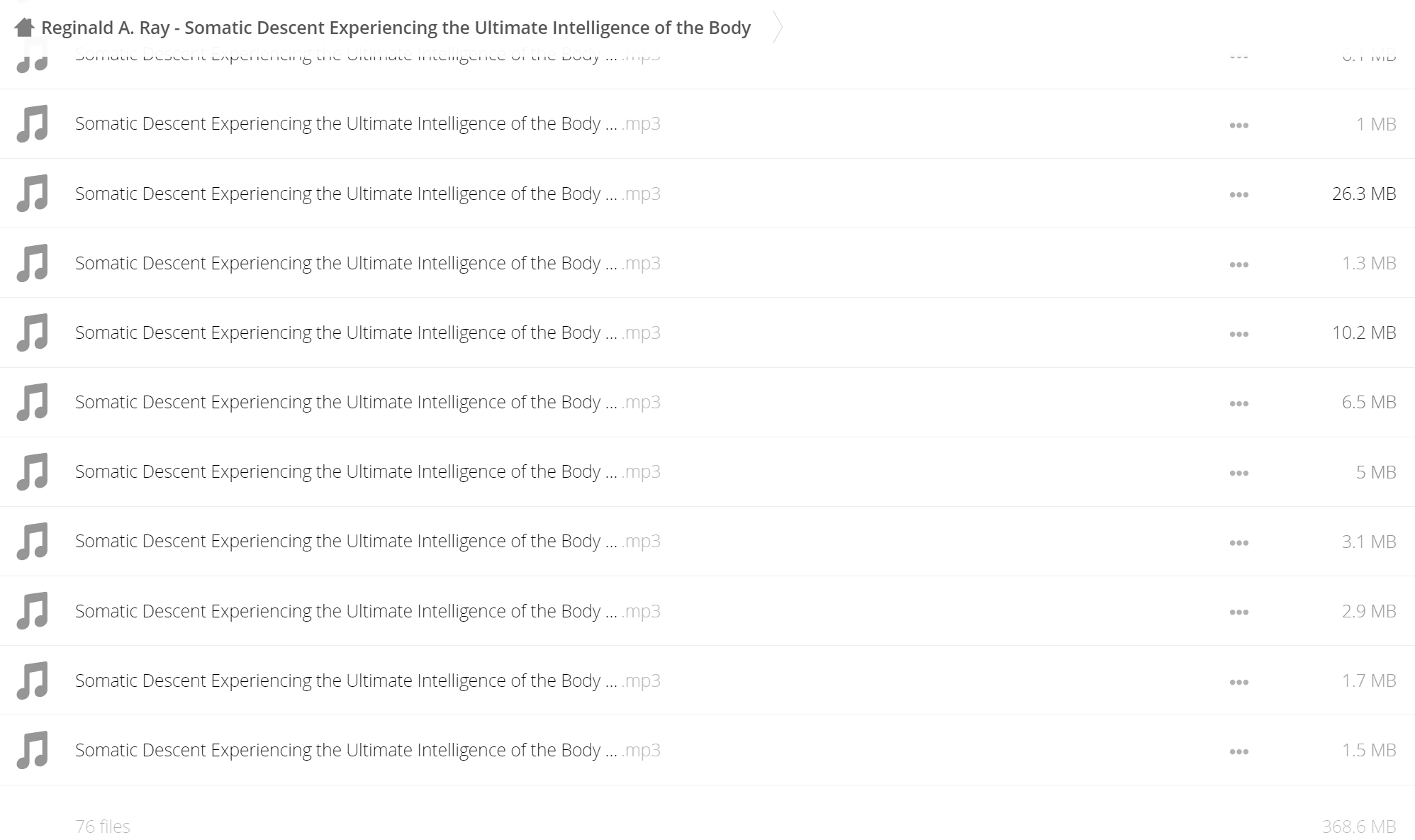Open the music note icon for the 26.3 MB file
The height and width of the screenshot is (840, 1415).
(x=33, y=194)
